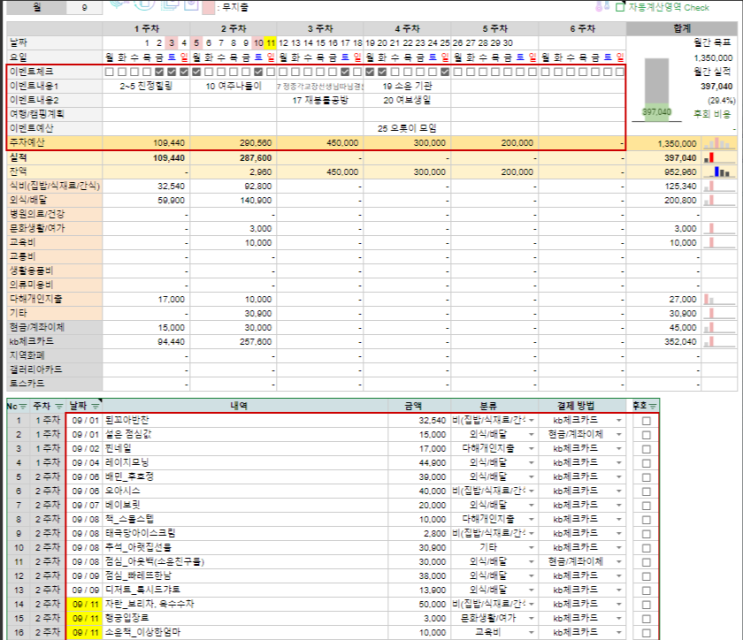The height and width of the screenshot is (640, 743).
Task: Select the 합계 column header
Action: tap(682, 29)
